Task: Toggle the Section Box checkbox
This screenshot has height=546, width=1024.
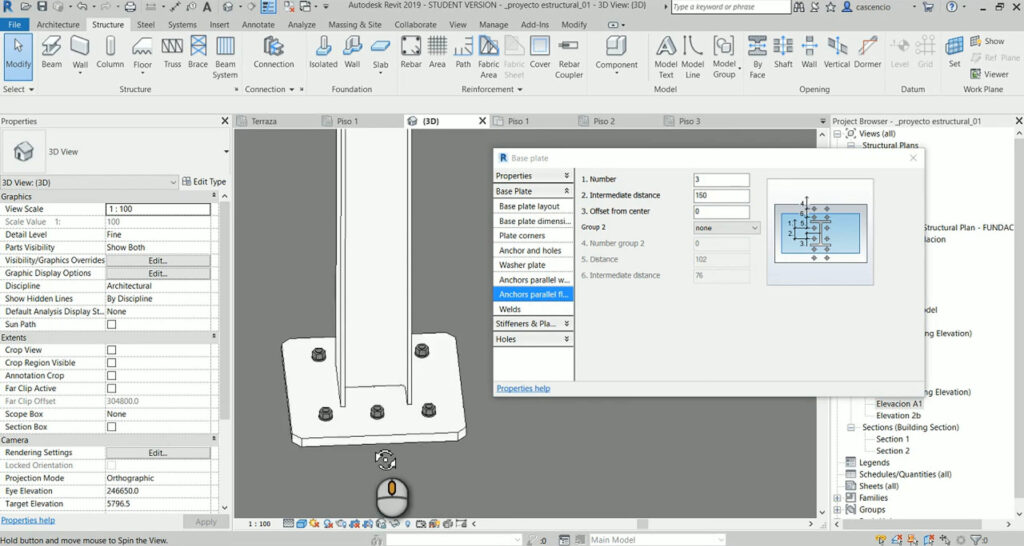Action: (x=112, y=427)
